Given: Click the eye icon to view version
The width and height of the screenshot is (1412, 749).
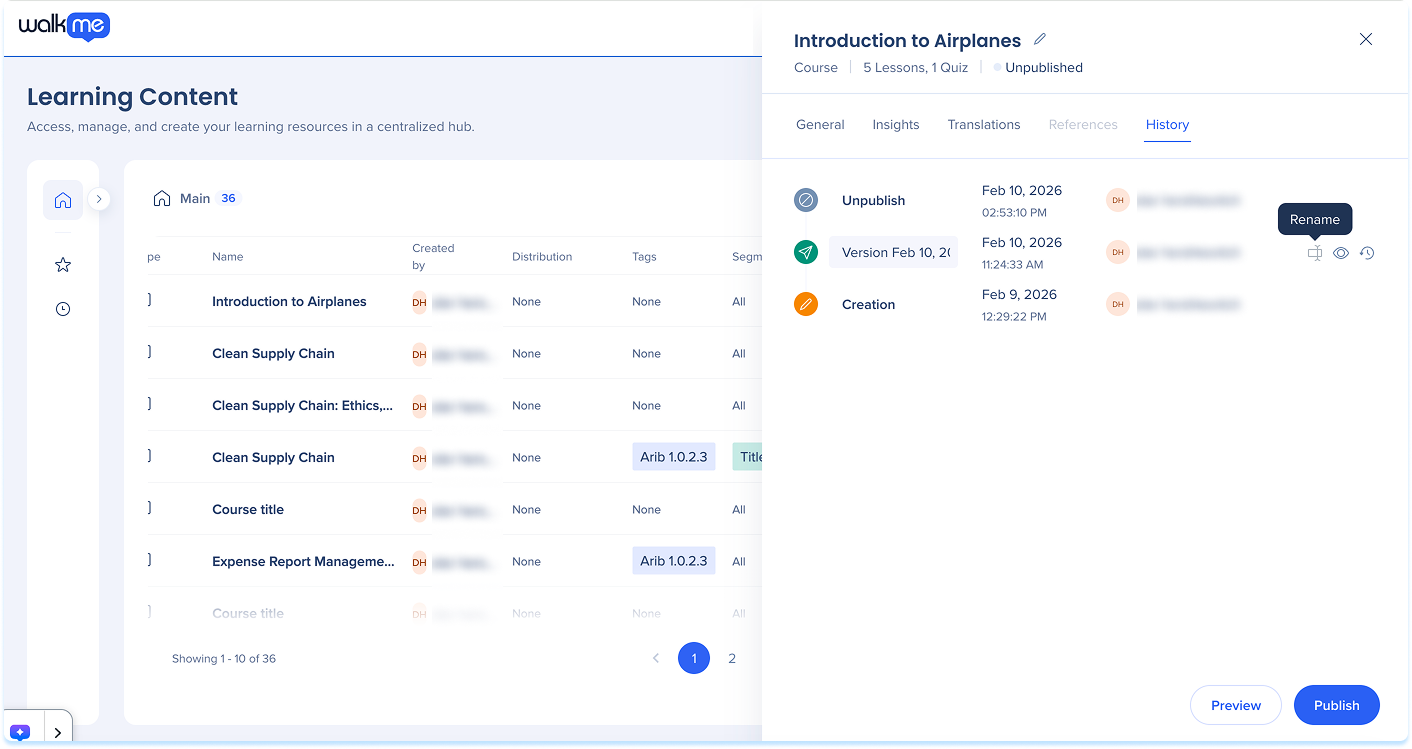Looking at the screenshot, I should (x=1341, y=254).
